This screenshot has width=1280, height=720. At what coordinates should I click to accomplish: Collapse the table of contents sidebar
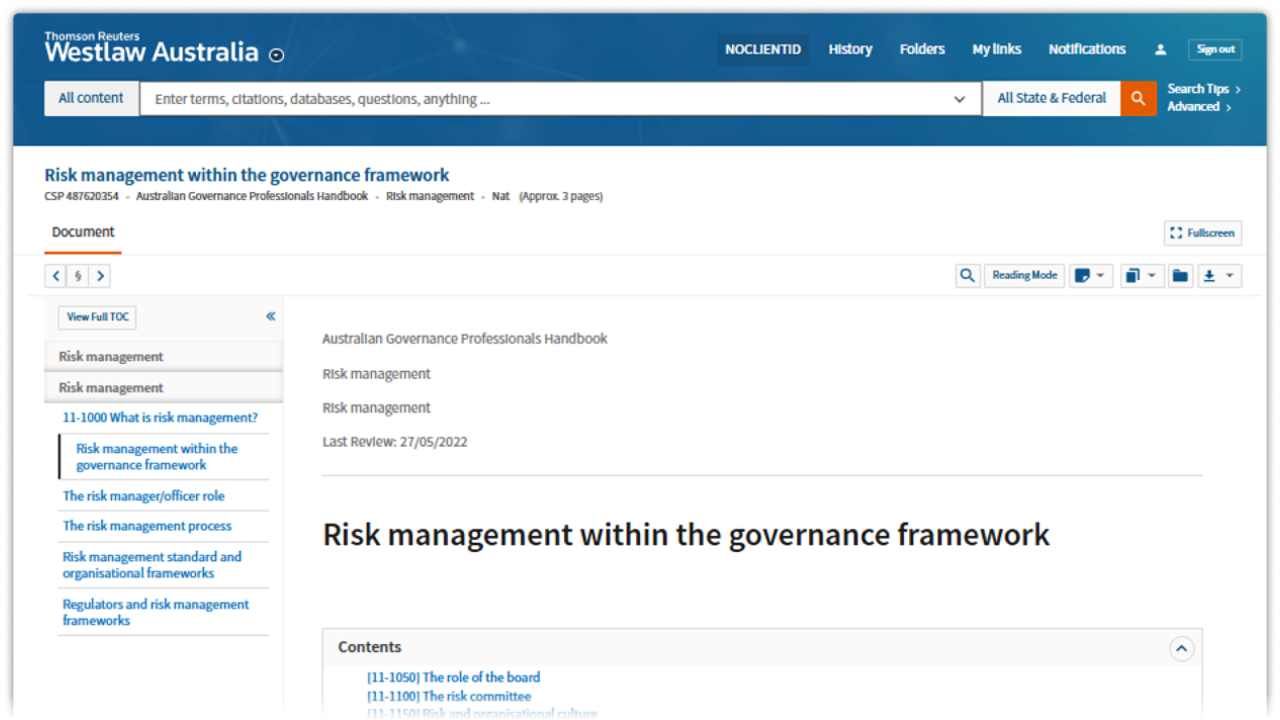click(x=270, y=316)
